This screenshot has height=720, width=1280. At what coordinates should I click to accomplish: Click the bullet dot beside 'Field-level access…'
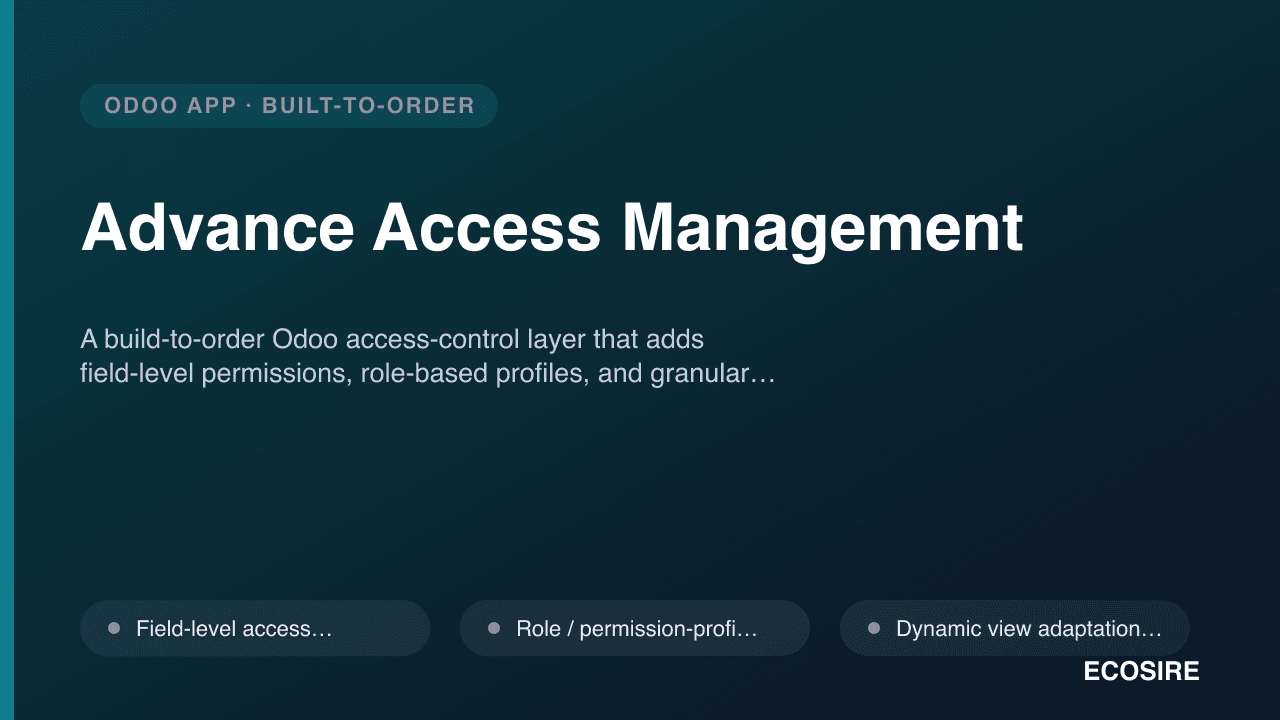[114, 628]
